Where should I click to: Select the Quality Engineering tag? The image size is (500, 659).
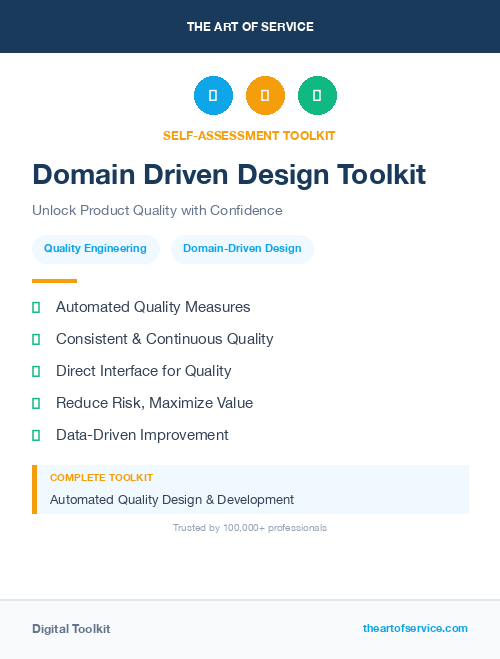[x=96, y=249]
